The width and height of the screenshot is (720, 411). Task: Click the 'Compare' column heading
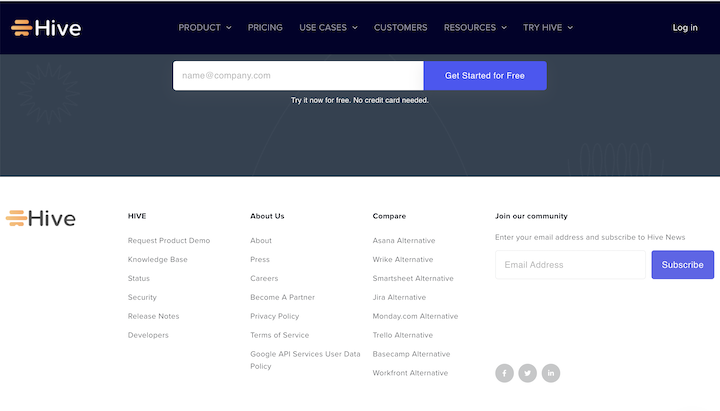click(x=389, y=216)
